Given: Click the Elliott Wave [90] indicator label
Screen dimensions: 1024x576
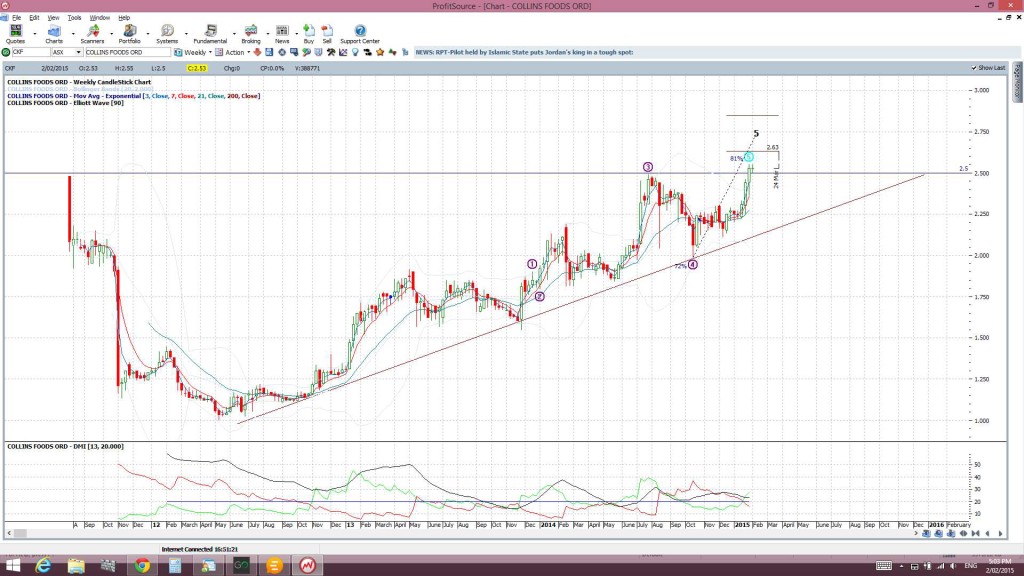Looking at the screenshot, I should (x=65, y=103).
